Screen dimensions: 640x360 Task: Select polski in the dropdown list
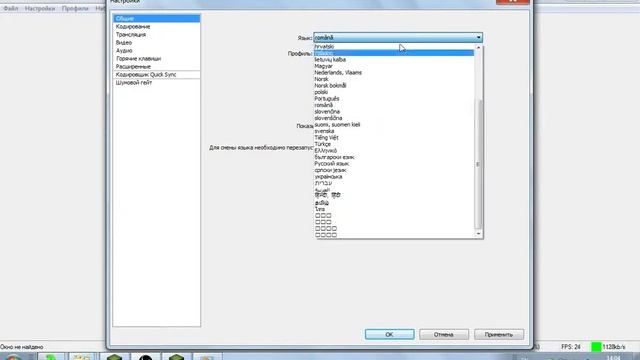tap(321, 92)
